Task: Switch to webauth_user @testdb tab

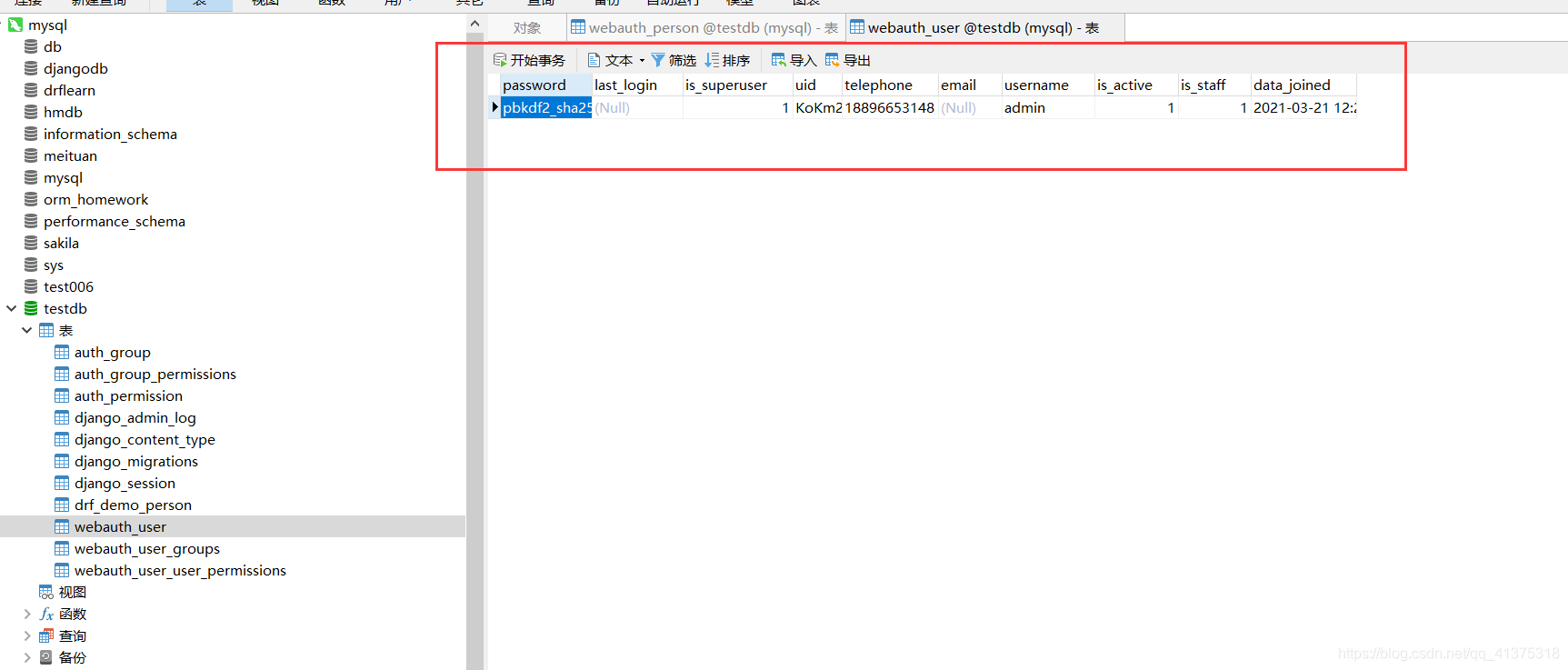Action: click(x=984, y=28)
